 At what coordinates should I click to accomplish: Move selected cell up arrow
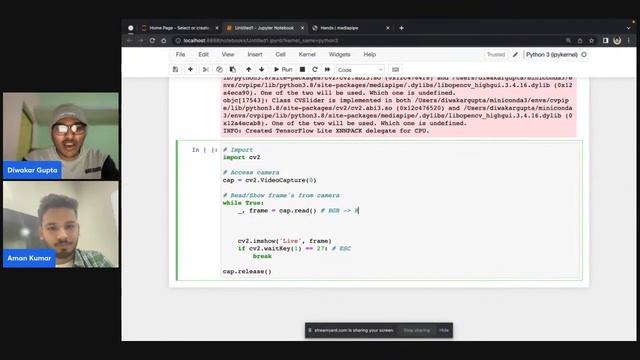[x=249, y=70]
